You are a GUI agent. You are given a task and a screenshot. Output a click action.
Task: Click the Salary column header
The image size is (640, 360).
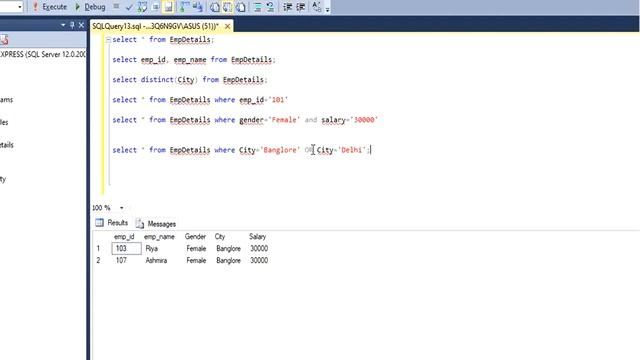[258, 237]
